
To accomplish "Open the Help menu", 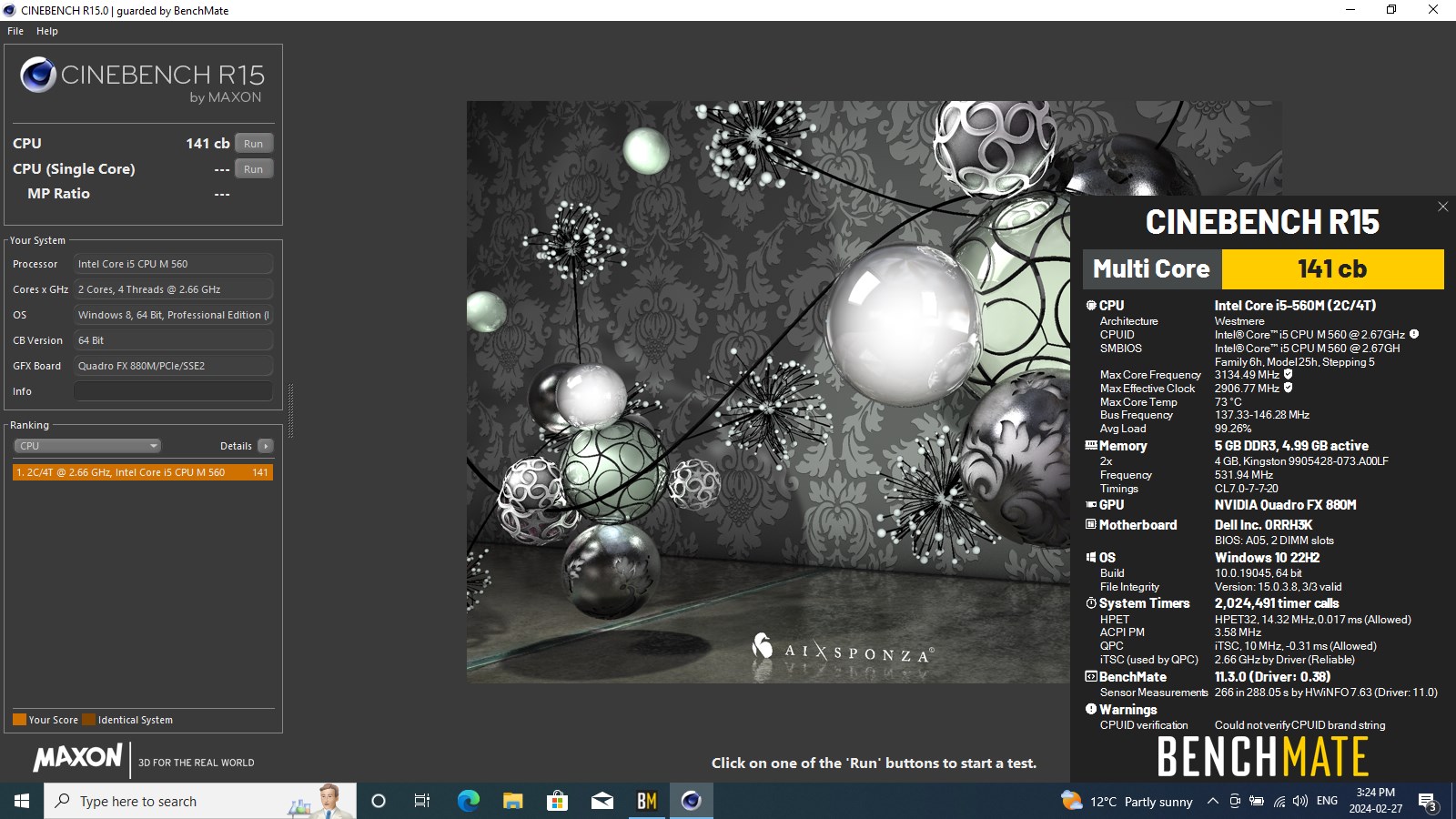I will point(47,31).
